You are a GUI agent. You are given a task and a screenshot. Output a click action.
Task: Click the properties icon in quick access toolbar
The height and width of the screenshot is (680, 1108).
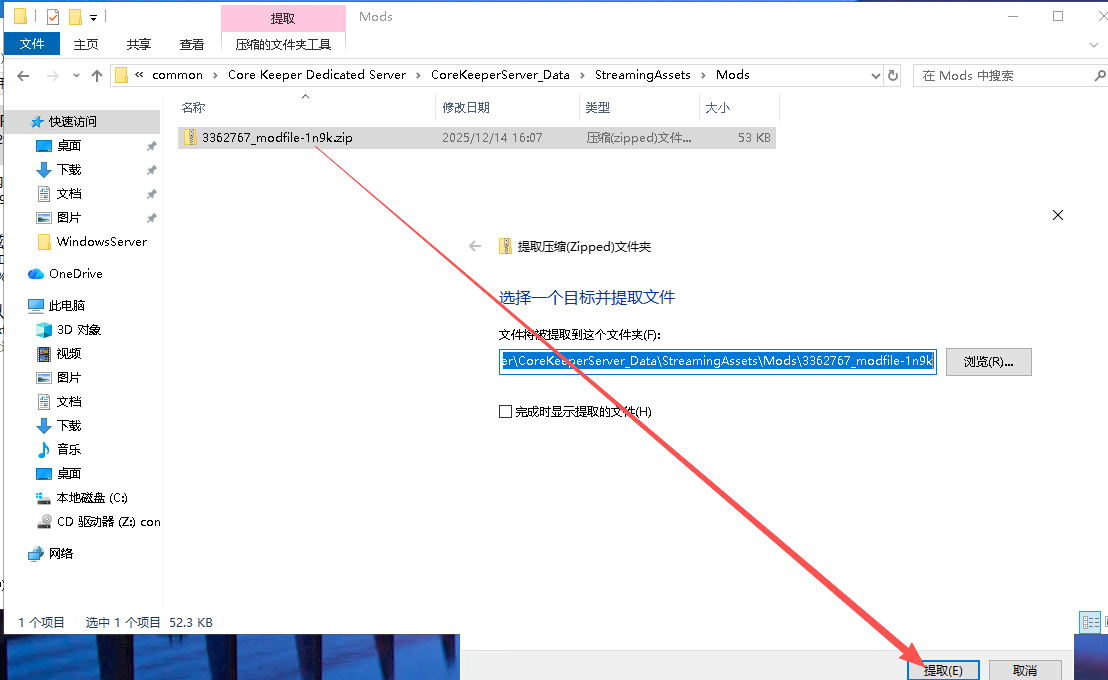coord(53,17)
